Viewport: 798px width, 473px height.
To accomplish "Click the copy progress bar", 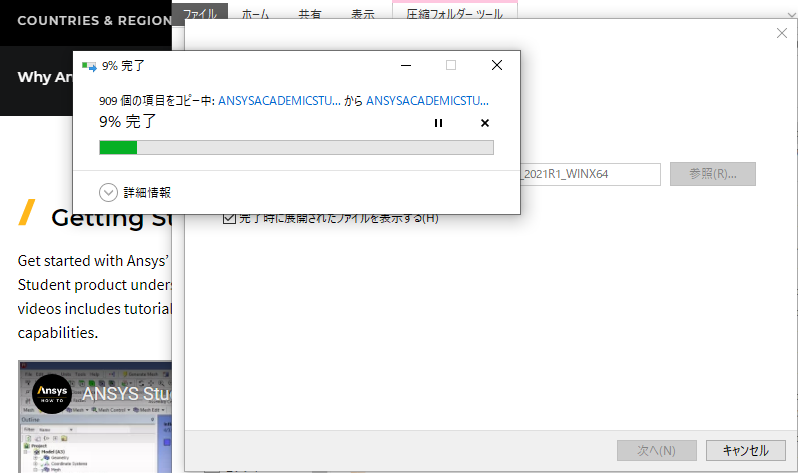I will coord(296,148).
